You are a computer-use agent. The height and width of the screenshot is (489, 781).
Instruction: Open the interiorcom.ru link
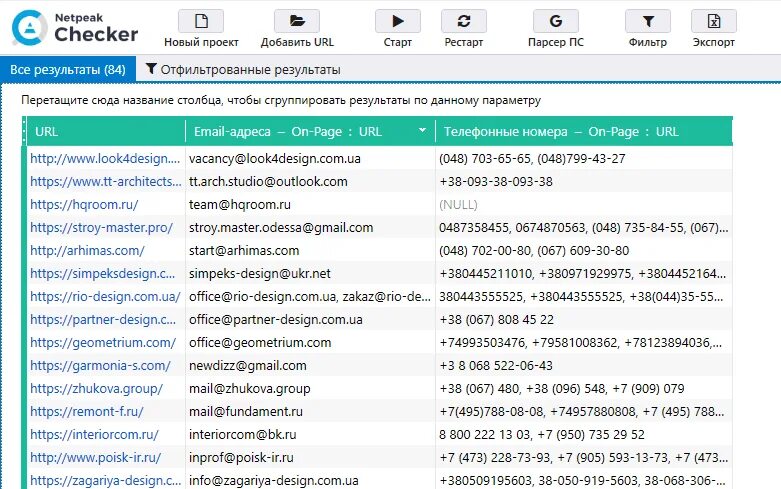point(94,434)
